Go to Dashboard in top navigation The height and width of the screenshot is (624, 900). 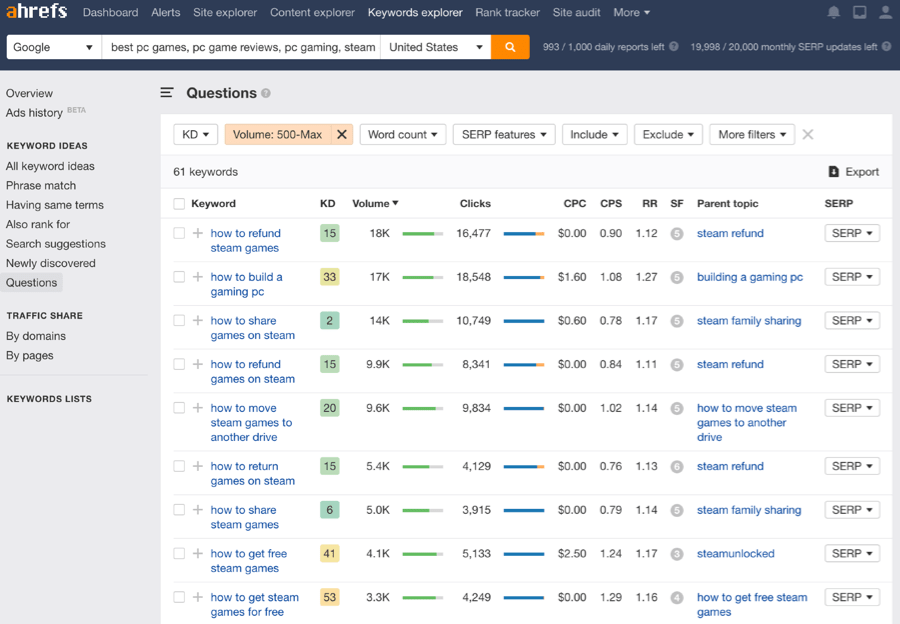pos(110,12)
